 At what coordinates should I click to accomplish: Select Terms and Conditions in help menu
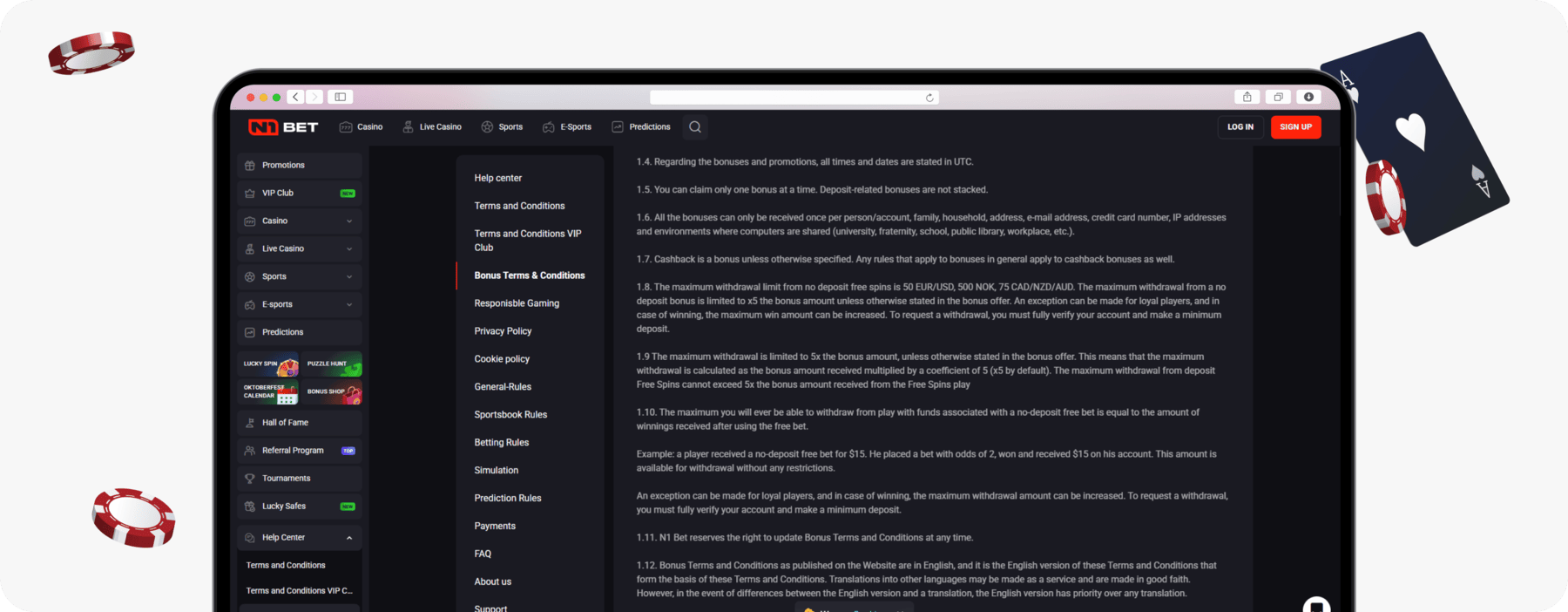[519, 206]
